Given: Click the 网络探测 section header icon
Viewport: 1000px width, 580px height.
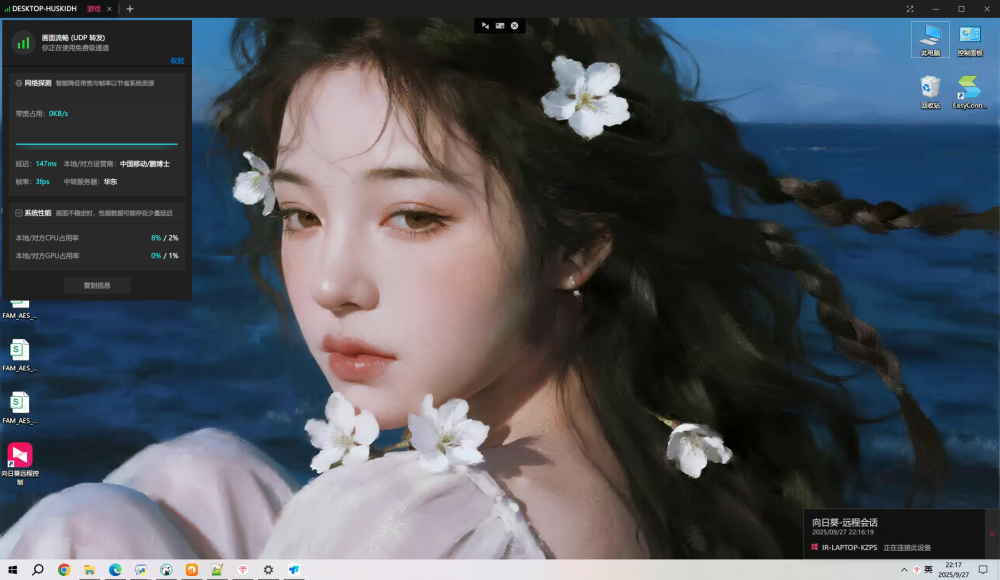Looking at the screenshot, I should pyautogui.click(x=18, y=83).
